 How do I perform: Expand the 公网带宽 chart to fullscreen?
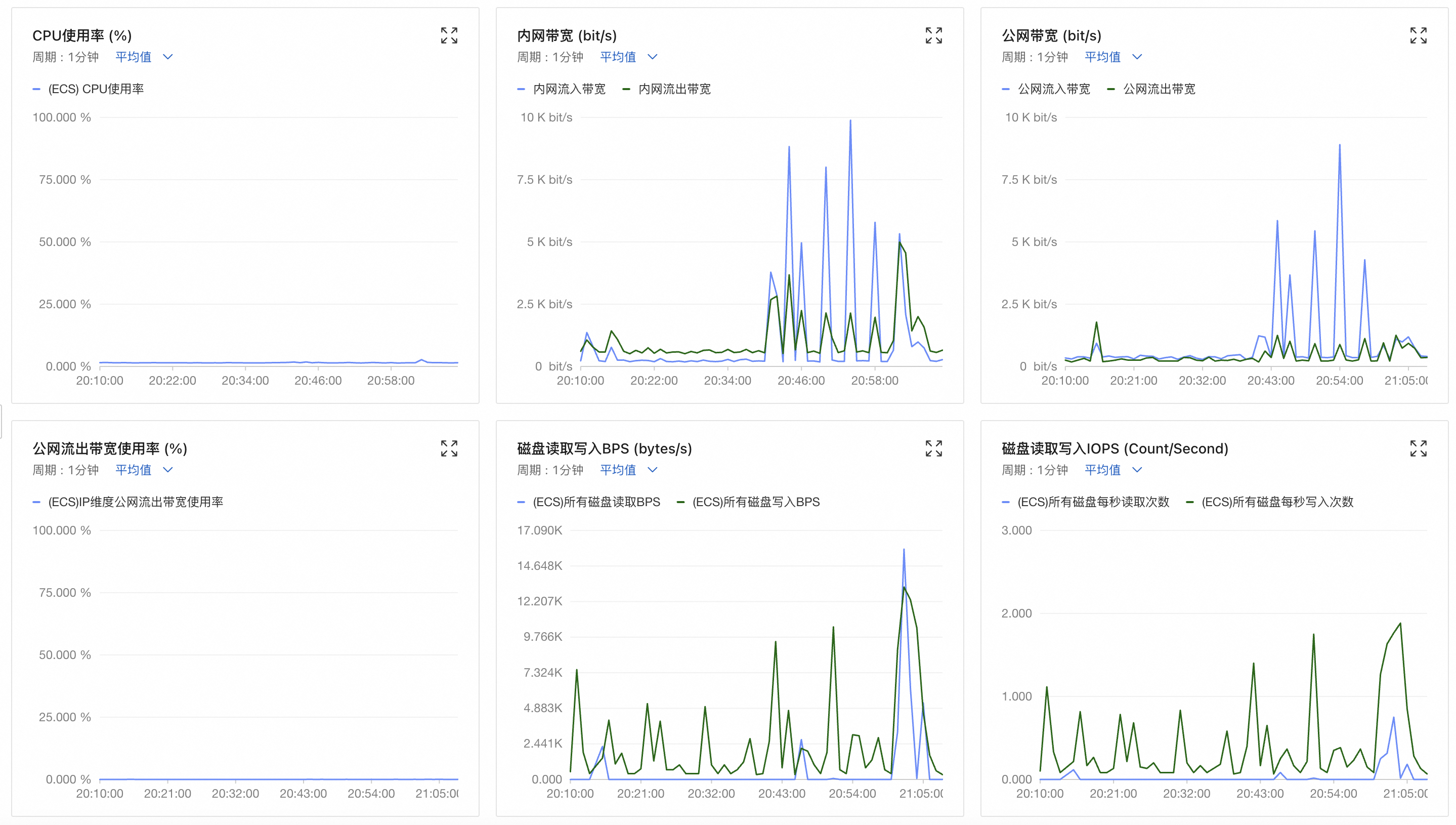[x=1418, y=36]
